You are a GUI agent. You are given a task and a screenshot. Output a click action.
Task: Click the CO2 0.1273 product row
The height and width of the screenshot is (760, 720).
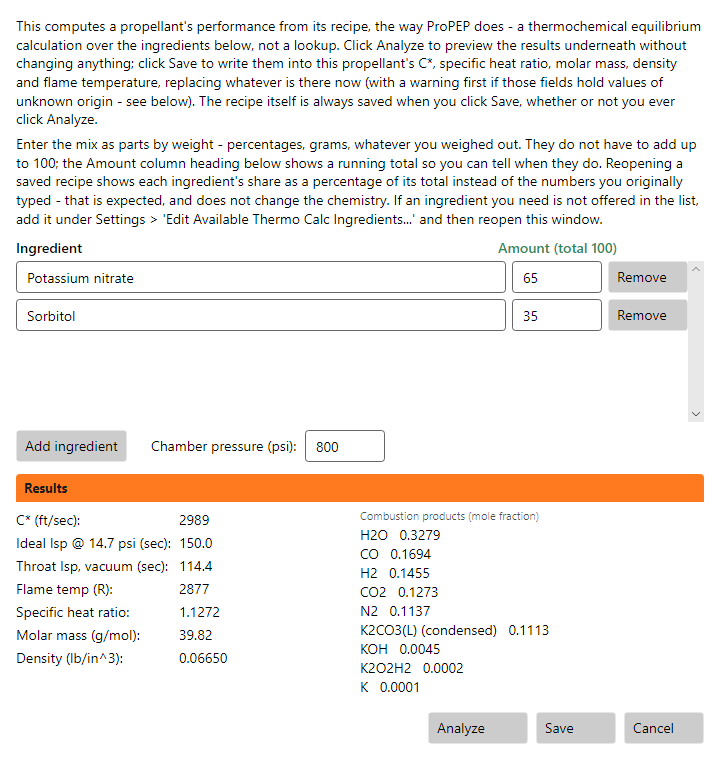399,592
